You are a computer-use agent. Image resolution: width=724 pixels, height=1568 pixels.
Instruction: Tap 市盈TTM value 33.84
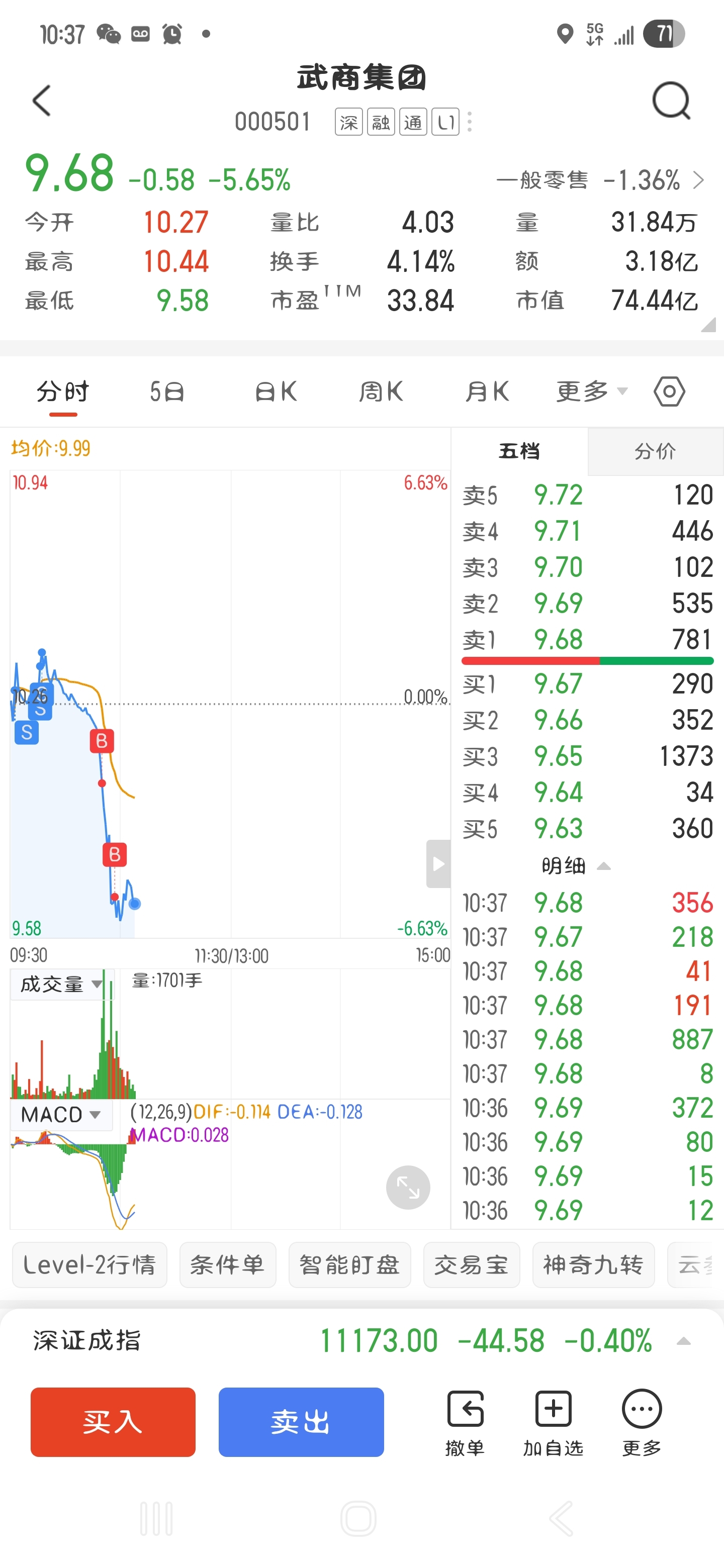click(421, 301)
